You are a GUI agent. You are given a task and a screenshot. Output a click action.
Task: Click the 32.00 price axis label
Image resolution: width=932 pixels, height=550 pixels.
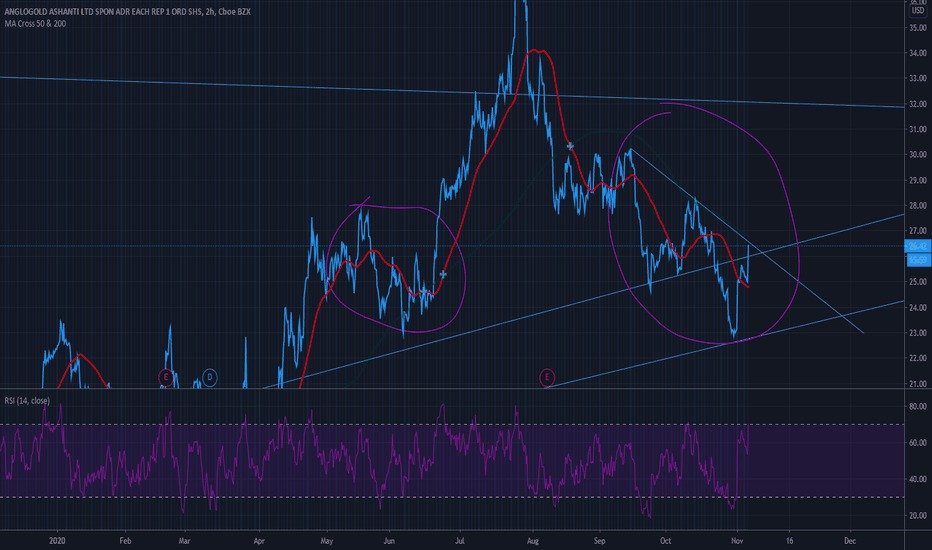coord(918,103)
